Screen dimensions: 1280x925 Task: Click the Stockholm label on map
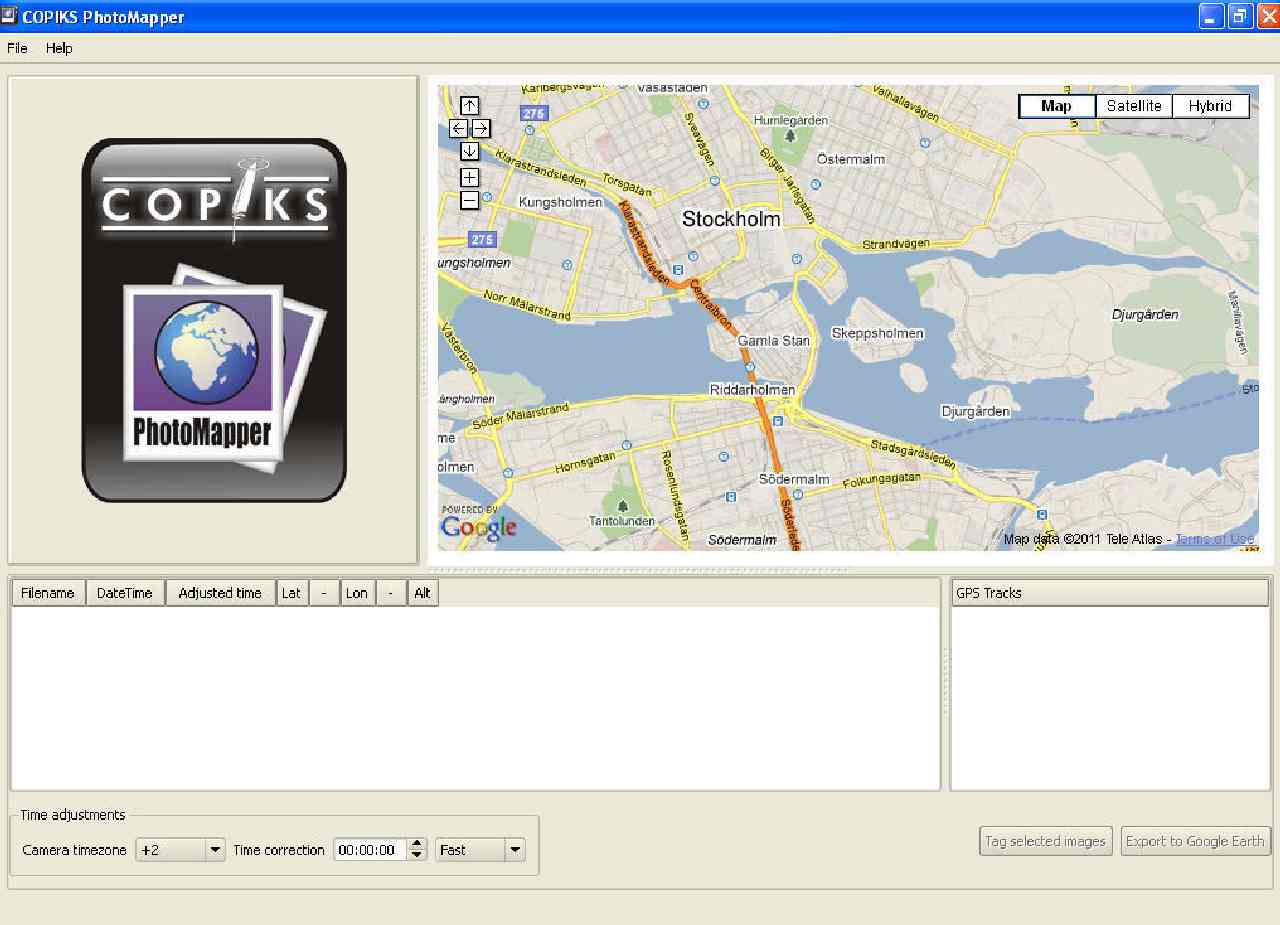(x=731, y=219)
